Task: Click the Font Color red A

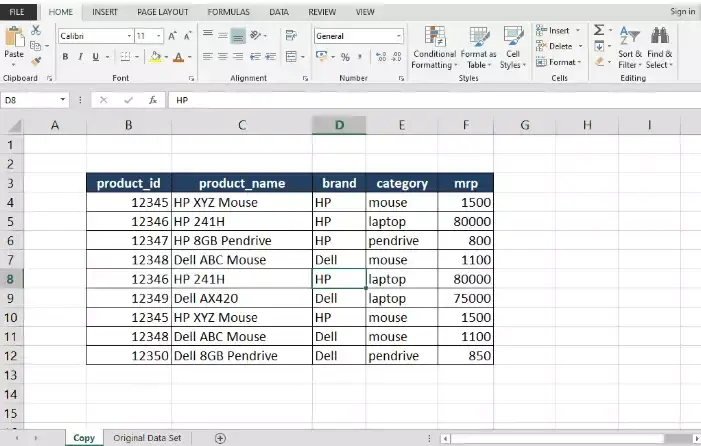Action: 178,57
